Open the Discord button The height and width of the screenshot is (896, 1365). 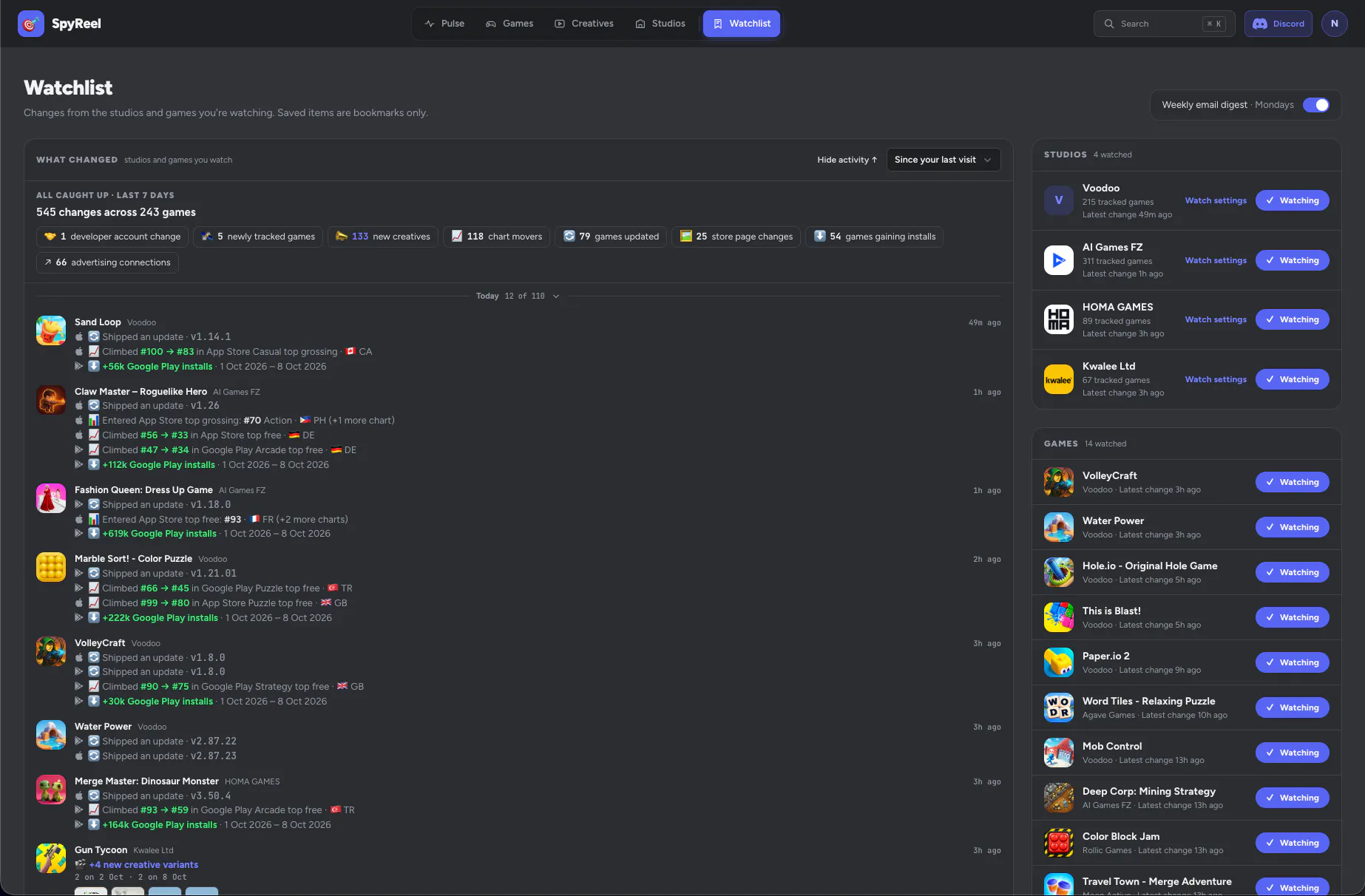click(1278, 24)
